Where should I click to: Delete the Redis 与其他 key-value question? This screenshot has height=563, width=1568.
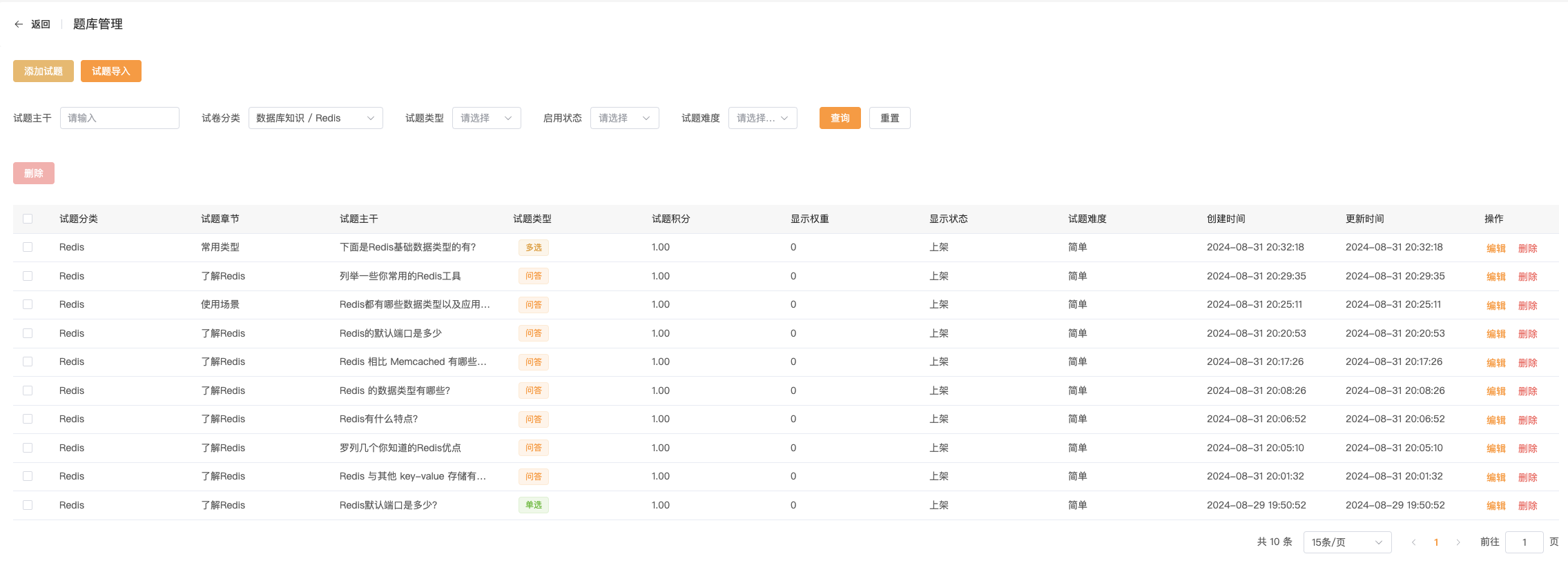click(x=1528, y=477)
